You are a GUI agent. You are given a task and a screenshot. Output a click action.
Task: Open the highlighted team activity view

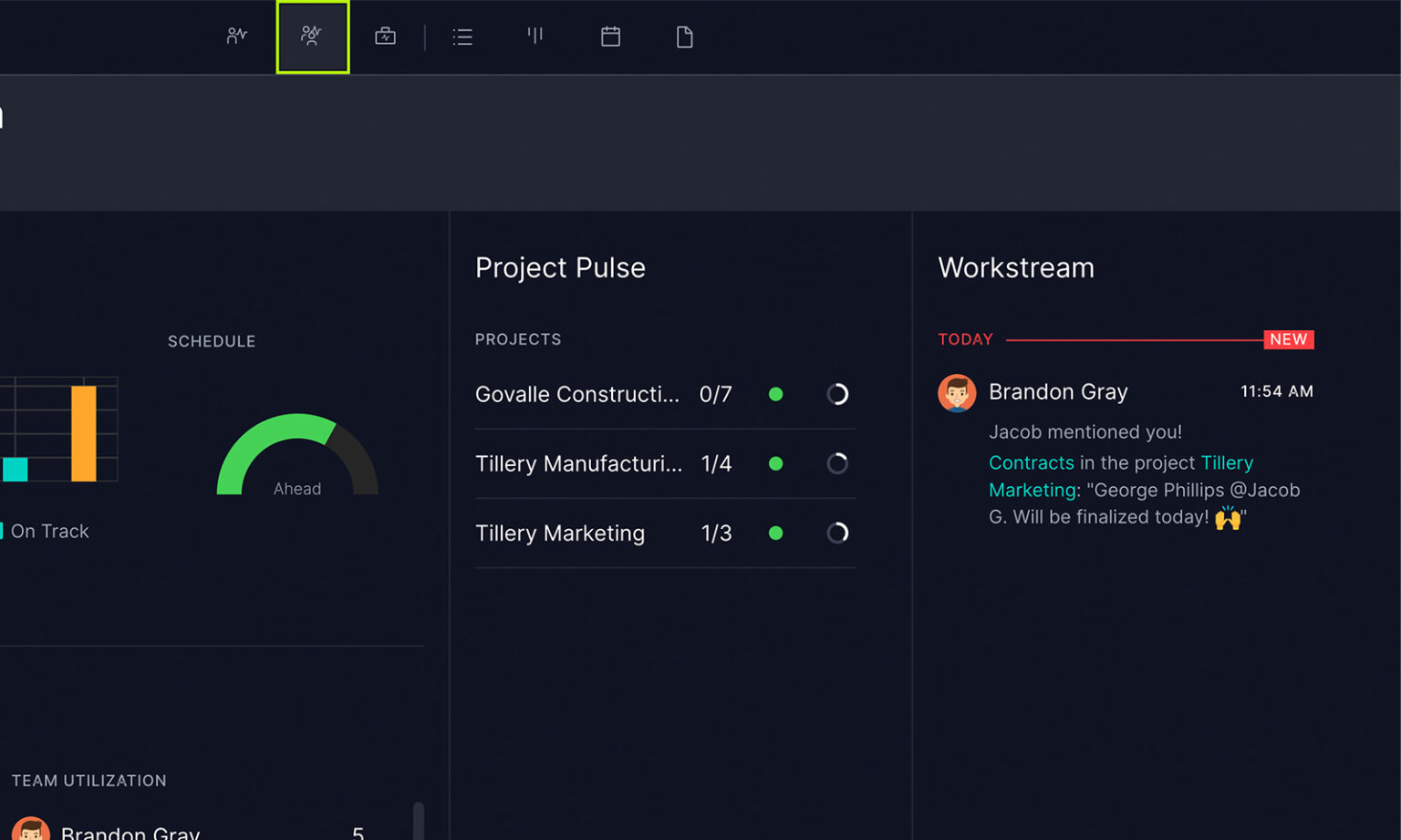(312, 36)
